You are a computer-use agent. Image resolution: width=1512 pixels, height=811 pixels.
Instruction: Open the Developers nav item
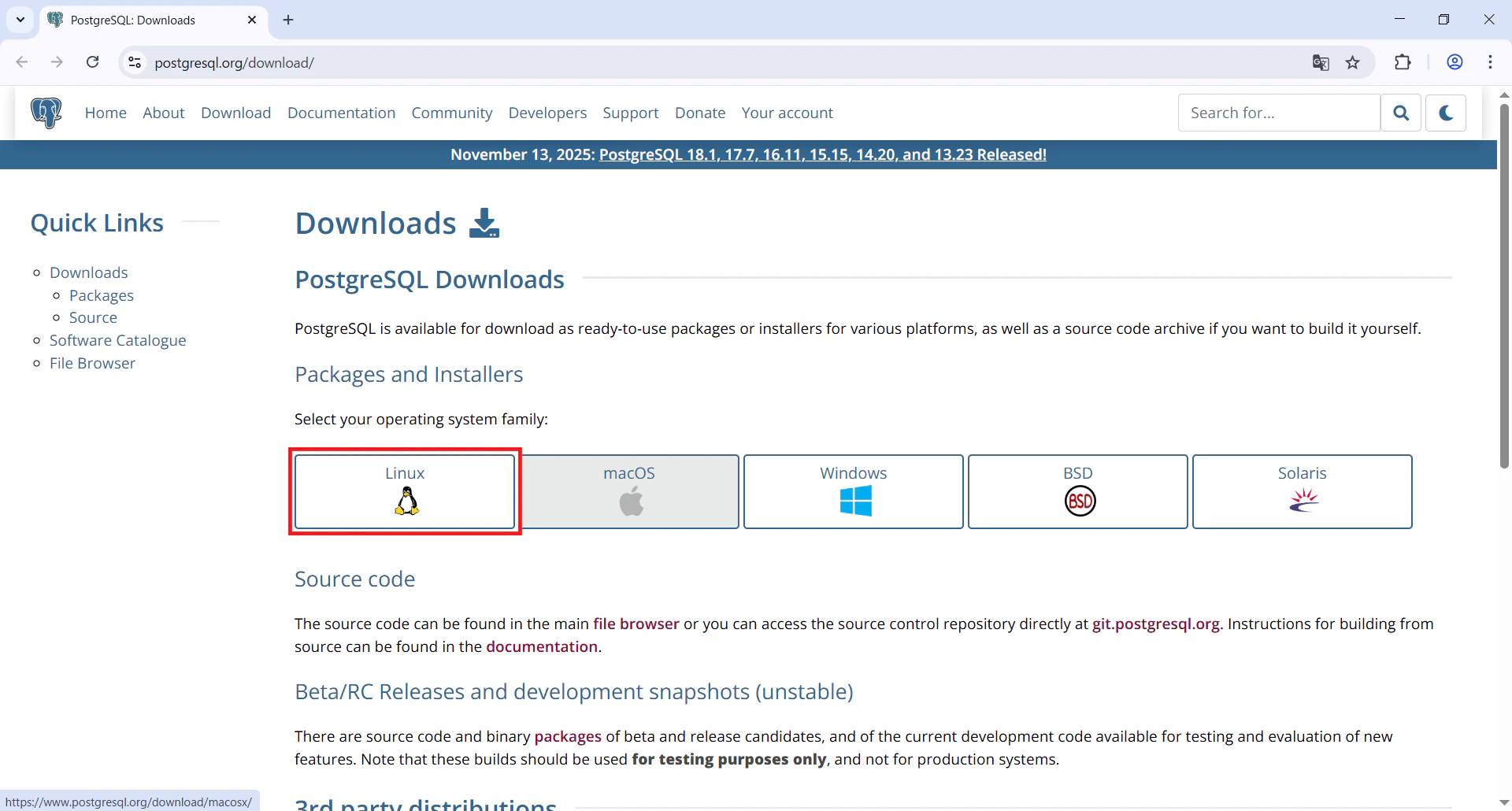click(x=548, y=113)
